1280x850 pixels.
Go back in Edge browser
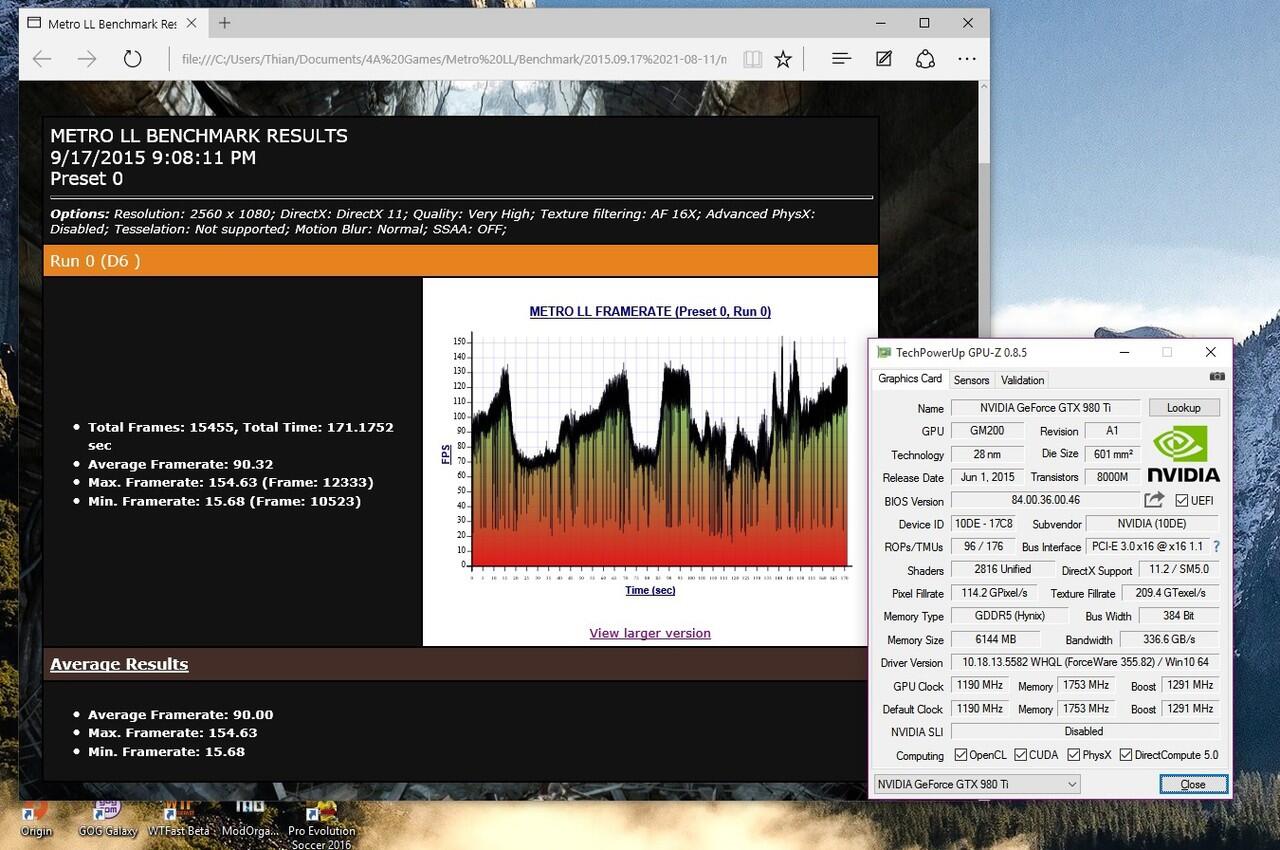tap(42, 59)
